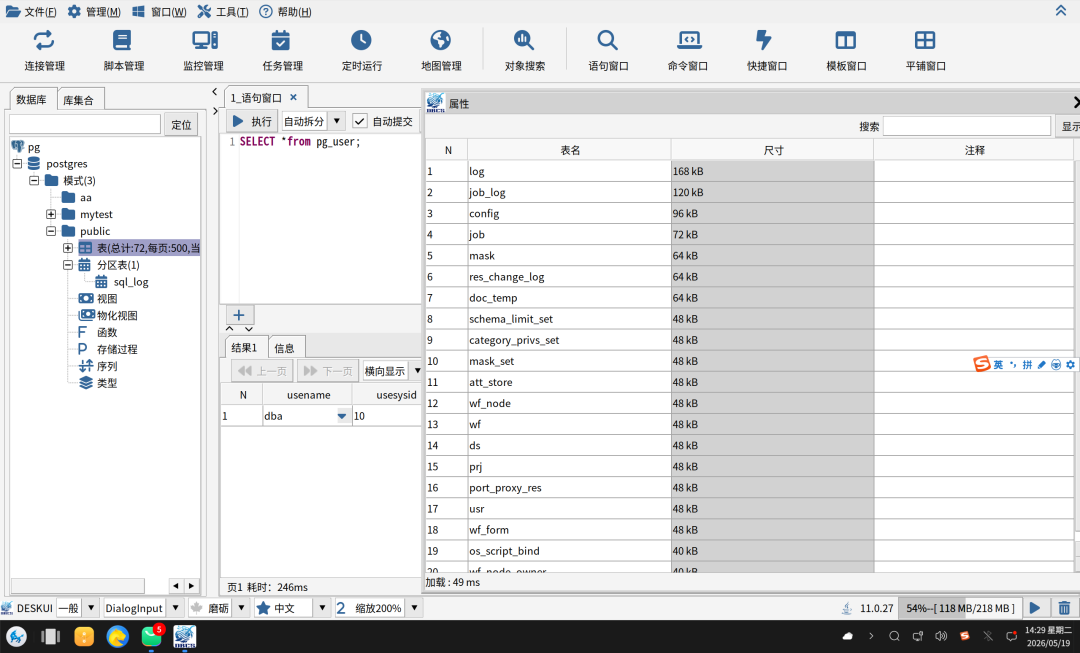Open the 横向显示 dropdown
Image resolution: width=1080 pixels, height=653 pixels.
click(x=417, y=371)
